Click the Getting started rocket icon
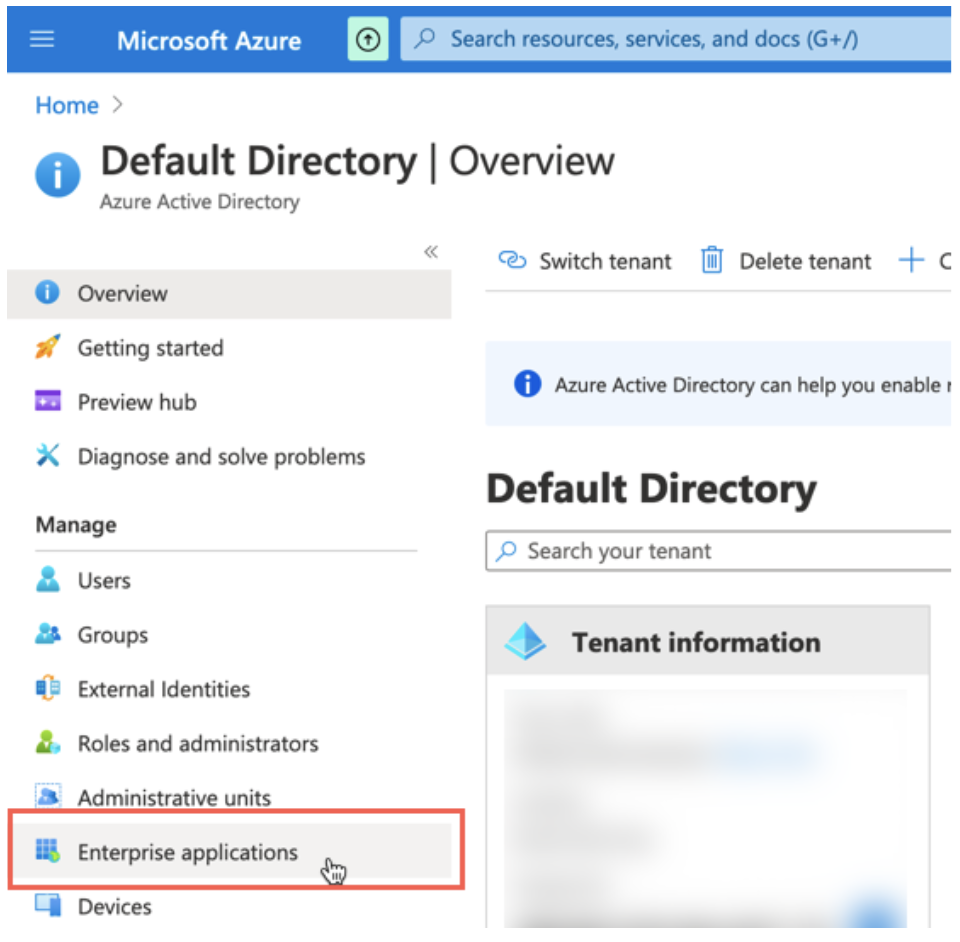The width and height of the screenshot is (960, 942). (x=49, y=348)
